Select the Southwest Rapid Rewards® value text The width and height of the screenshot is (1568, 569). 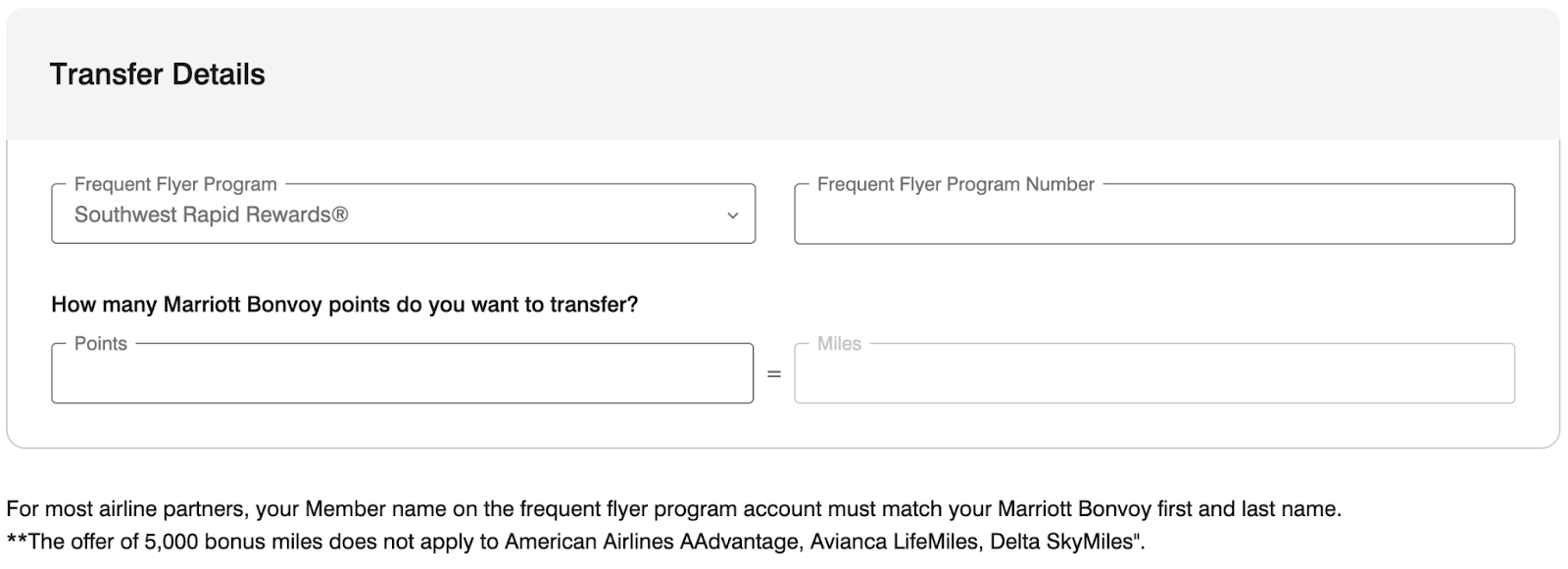coord(211,215)
